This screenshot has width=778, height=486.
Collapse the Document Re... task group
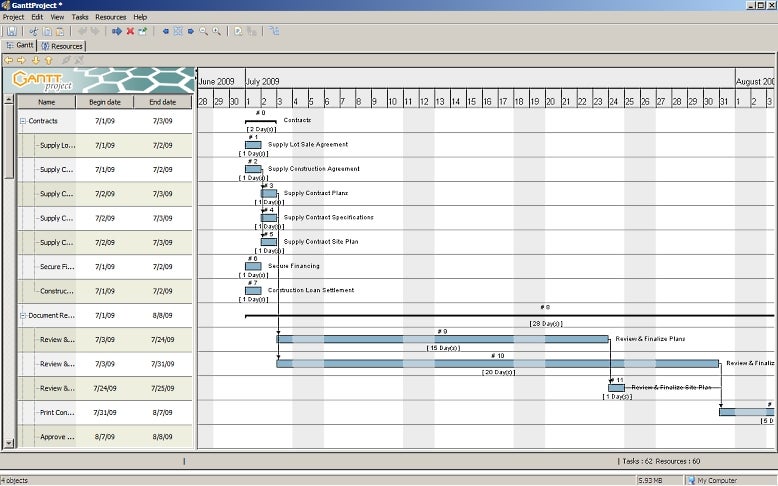tap(23, 316)
